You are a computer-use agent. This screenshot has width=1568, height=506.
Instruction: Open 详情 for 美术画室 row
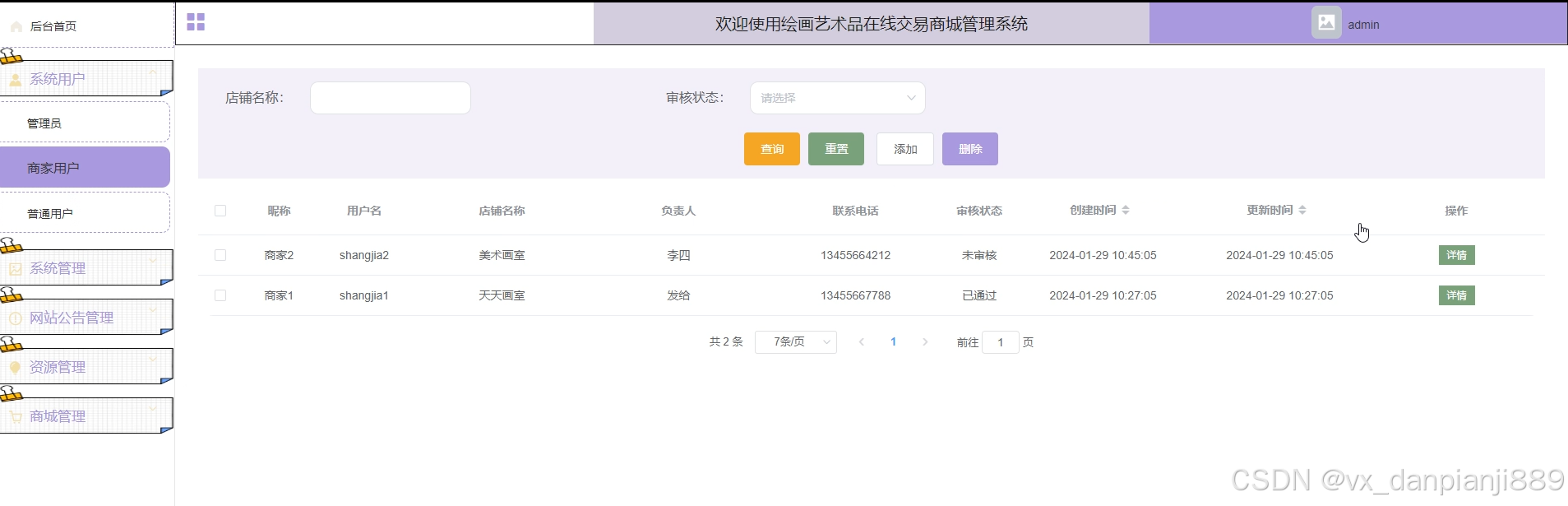[1456, 255]
